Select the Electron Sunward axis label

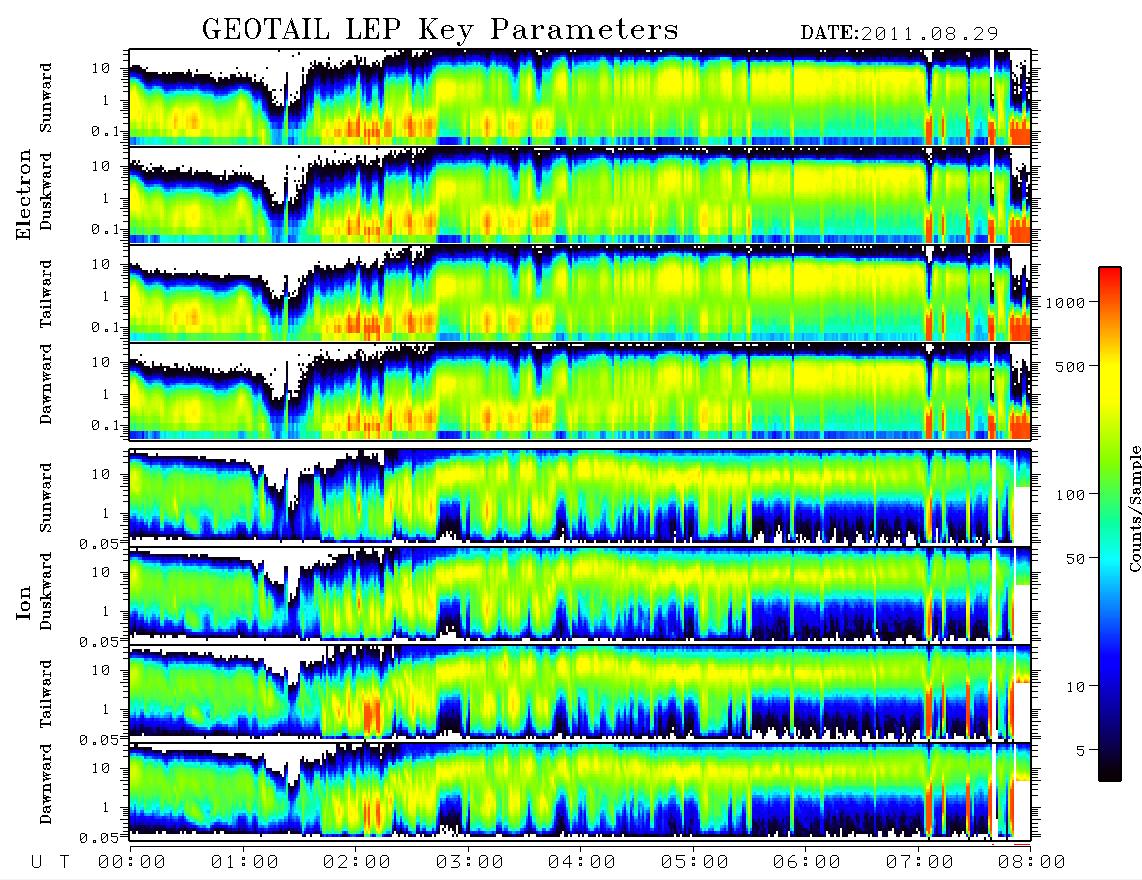pyautogui.click(x=46, y=97)
